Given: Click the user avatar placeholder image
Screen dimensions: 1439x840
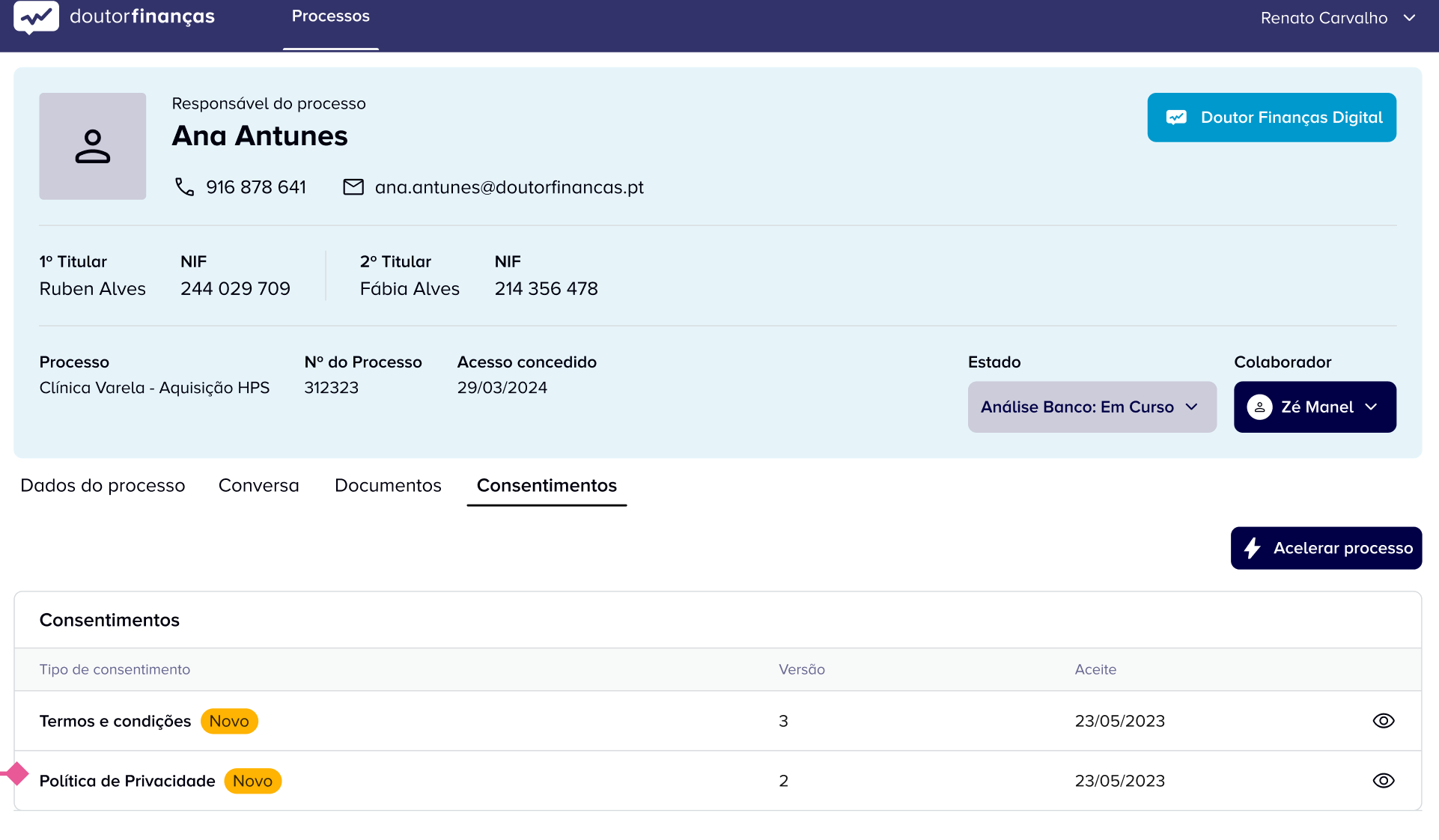Looking at the screenshot, I should [x=92, y=146].
